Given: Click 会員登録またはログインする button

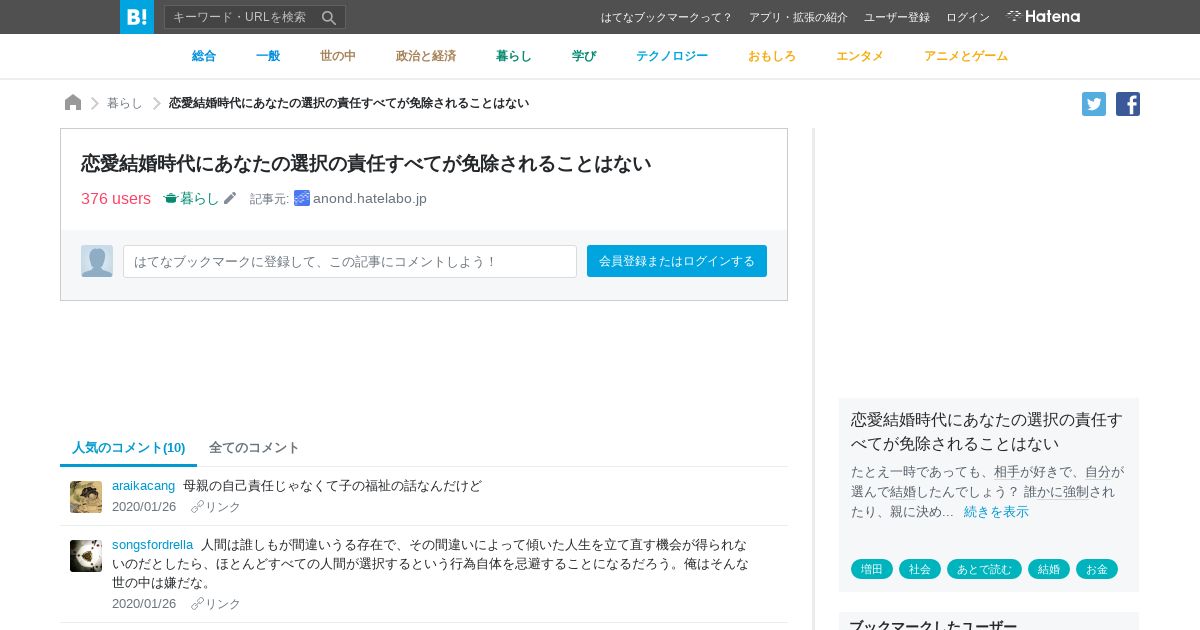Looking at the screenshot, I should click(677, 261).
